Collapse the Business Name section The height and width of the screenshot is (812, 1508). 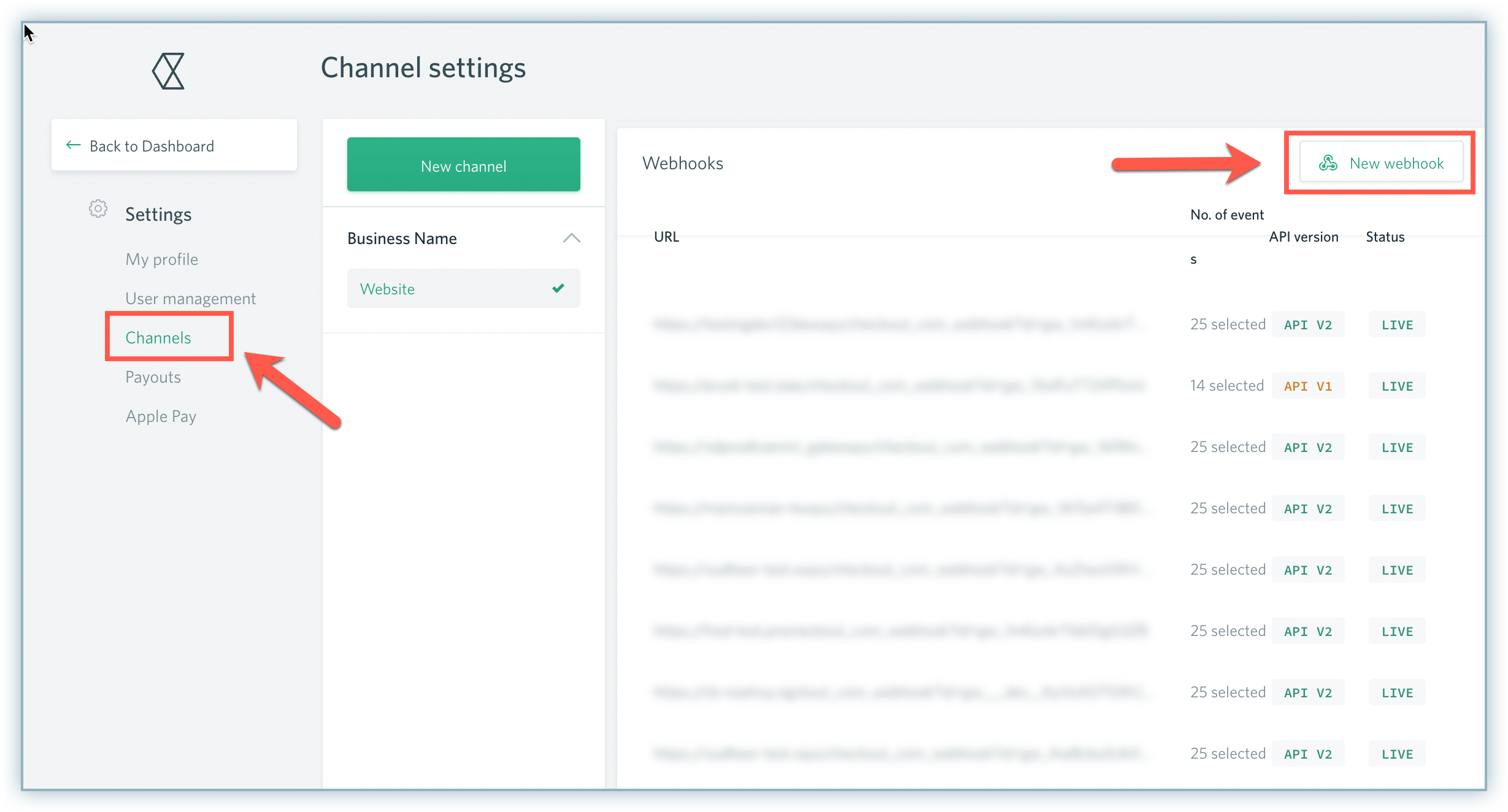571,238
